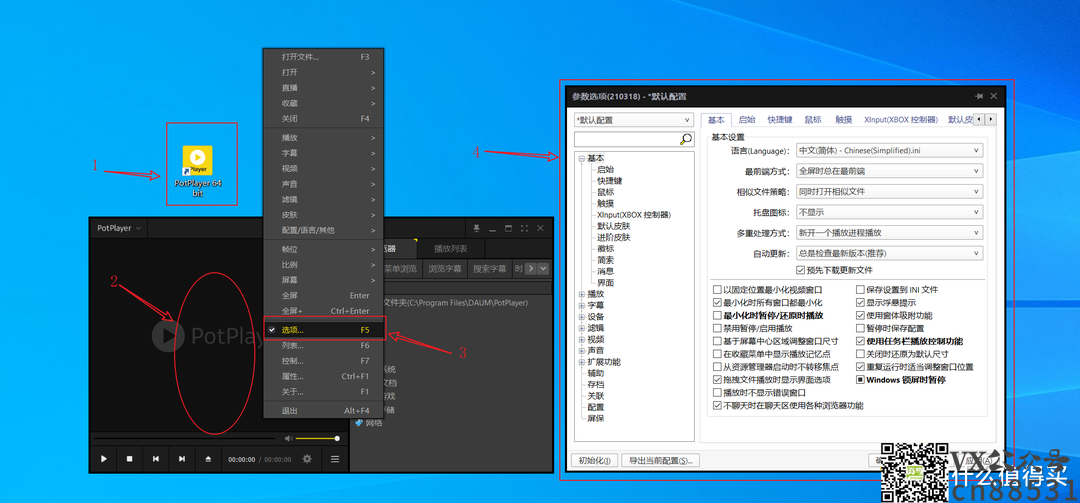Screen dimensions: 1080x503
Task: Click the 导出当前配置(S)... button
Action: (x=661, y=460)
